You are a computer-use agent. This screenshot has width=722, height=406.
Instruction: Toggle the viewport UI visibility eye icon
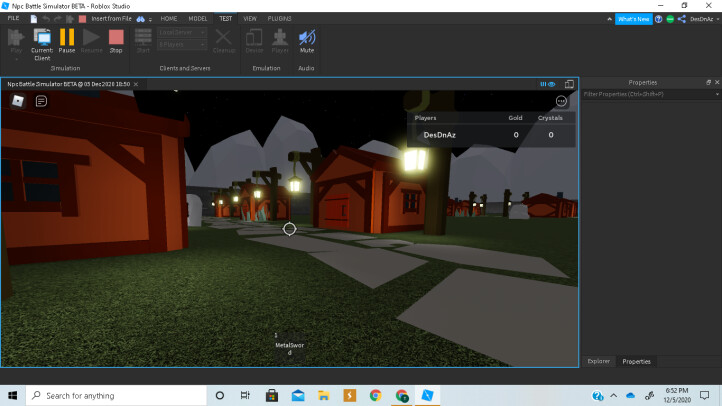pyautogui.click(x=547, y=84)
